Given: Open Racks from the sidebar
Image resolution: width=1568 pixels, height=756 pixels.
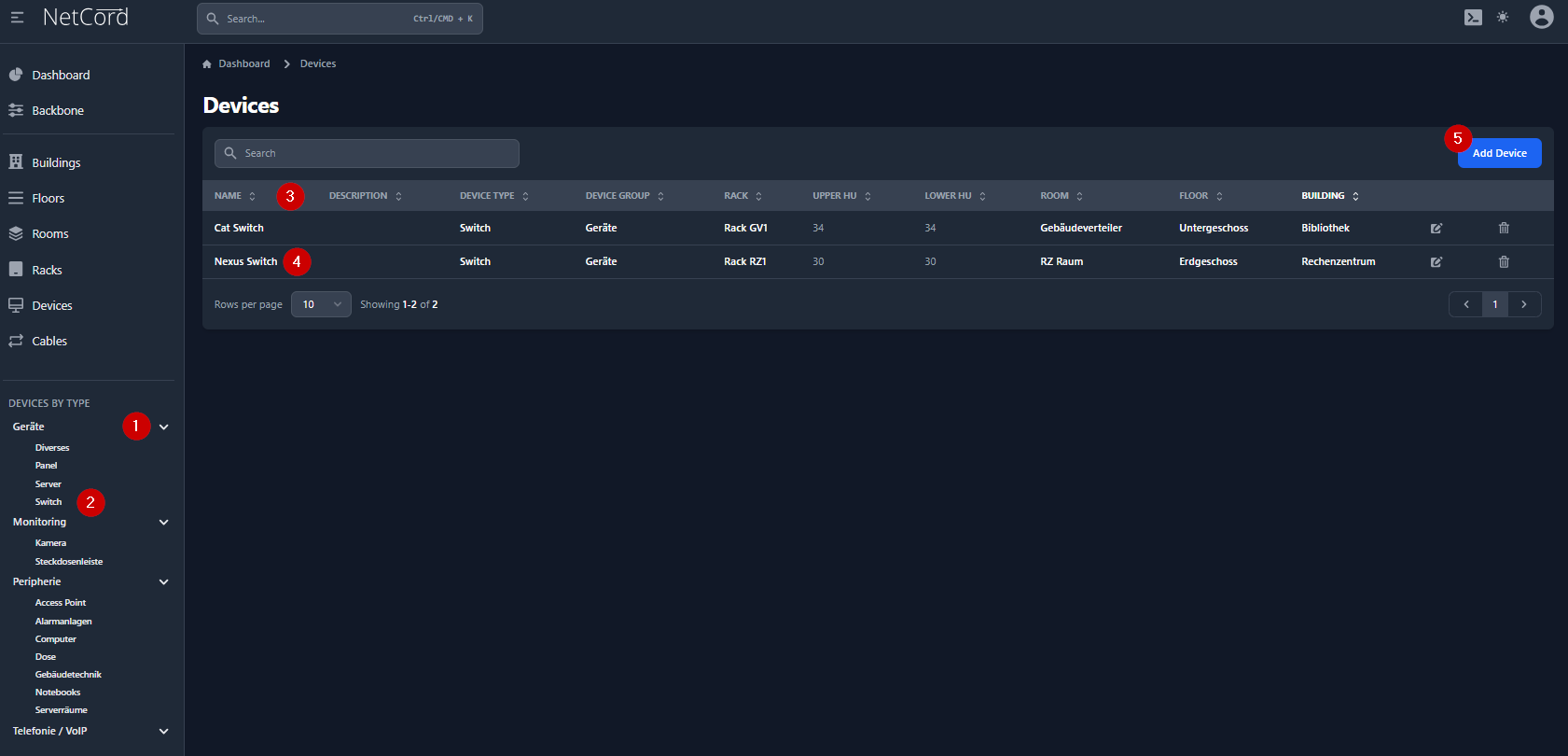Looking at the screenshot, I should coord(47,271).
